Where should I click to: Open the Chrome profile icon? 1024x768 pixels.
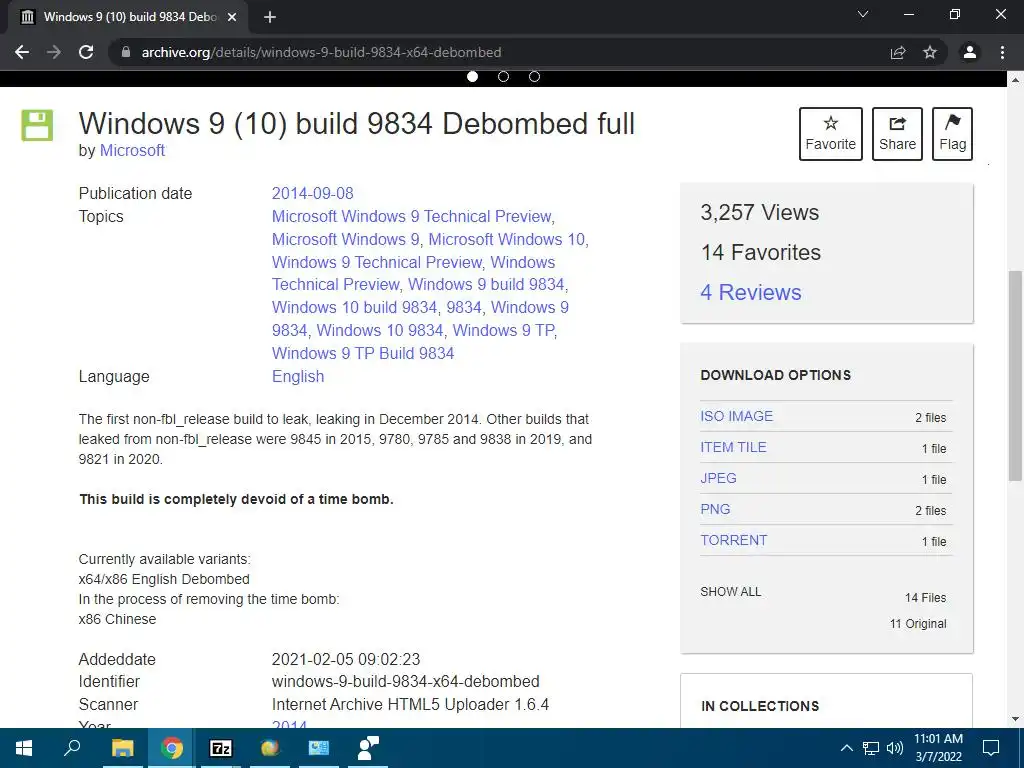pos(970,52)
